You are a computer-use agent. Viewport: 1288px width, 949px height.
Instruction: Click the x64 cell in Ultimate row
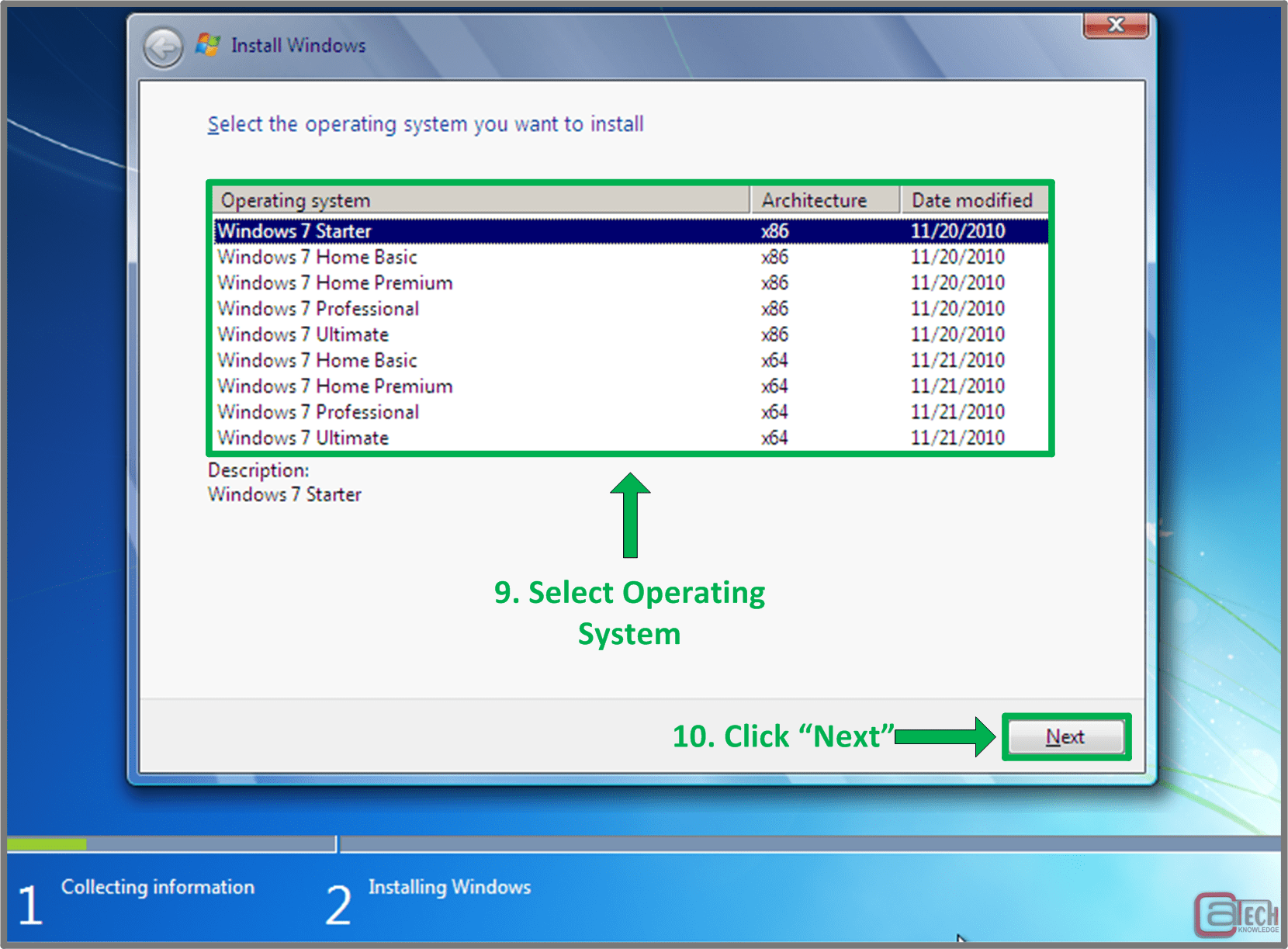coord(774,438)
